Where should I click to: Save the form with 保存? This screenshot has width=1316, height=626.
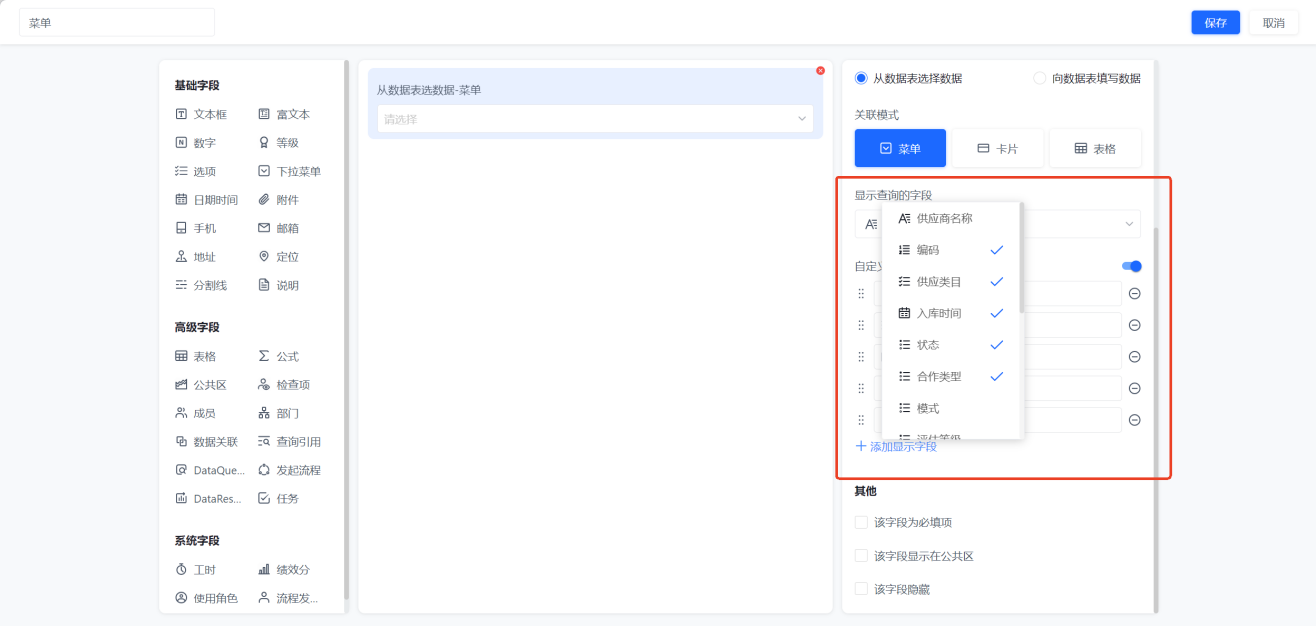click(x=1215, y=23)
